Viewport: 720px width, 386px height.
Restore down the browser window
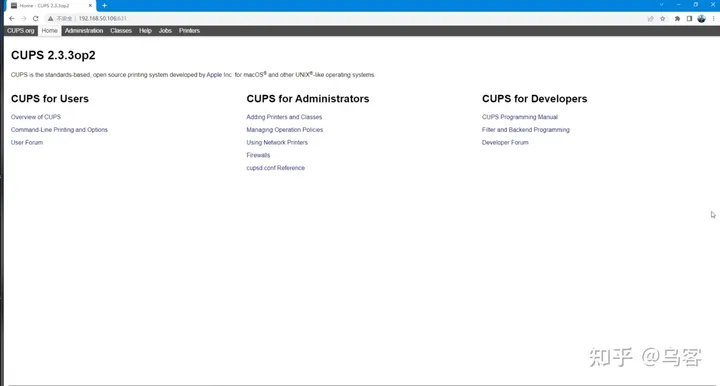(696, 5)
